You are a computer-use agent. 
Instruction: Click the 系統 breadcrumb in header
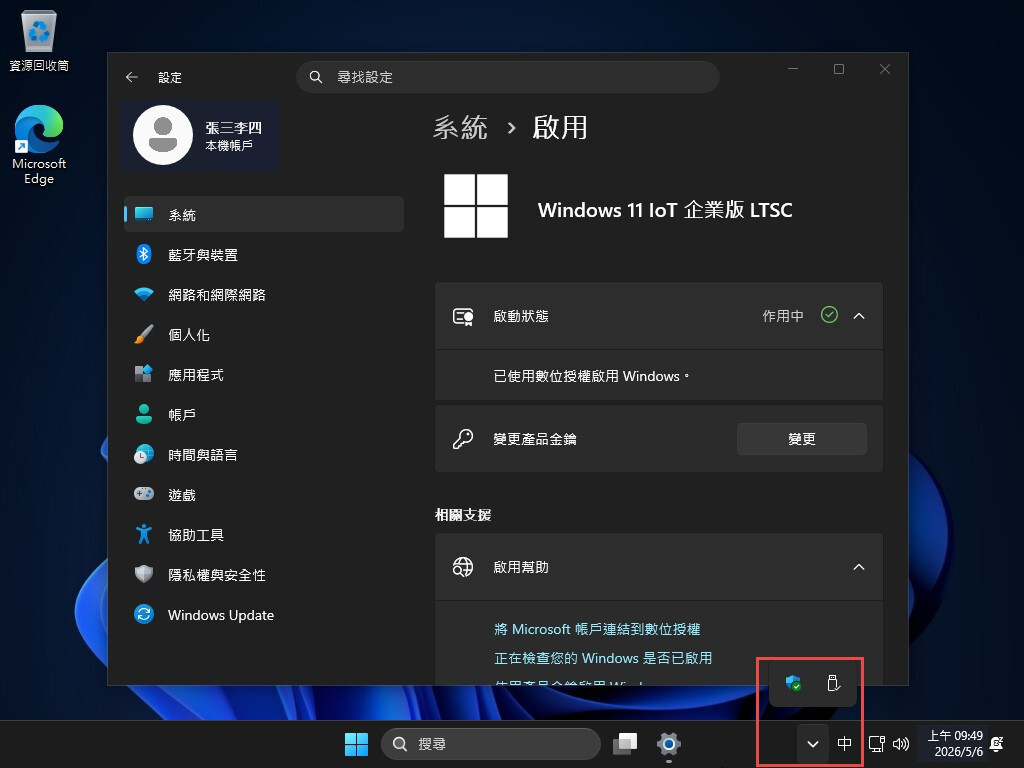(460, 127)
